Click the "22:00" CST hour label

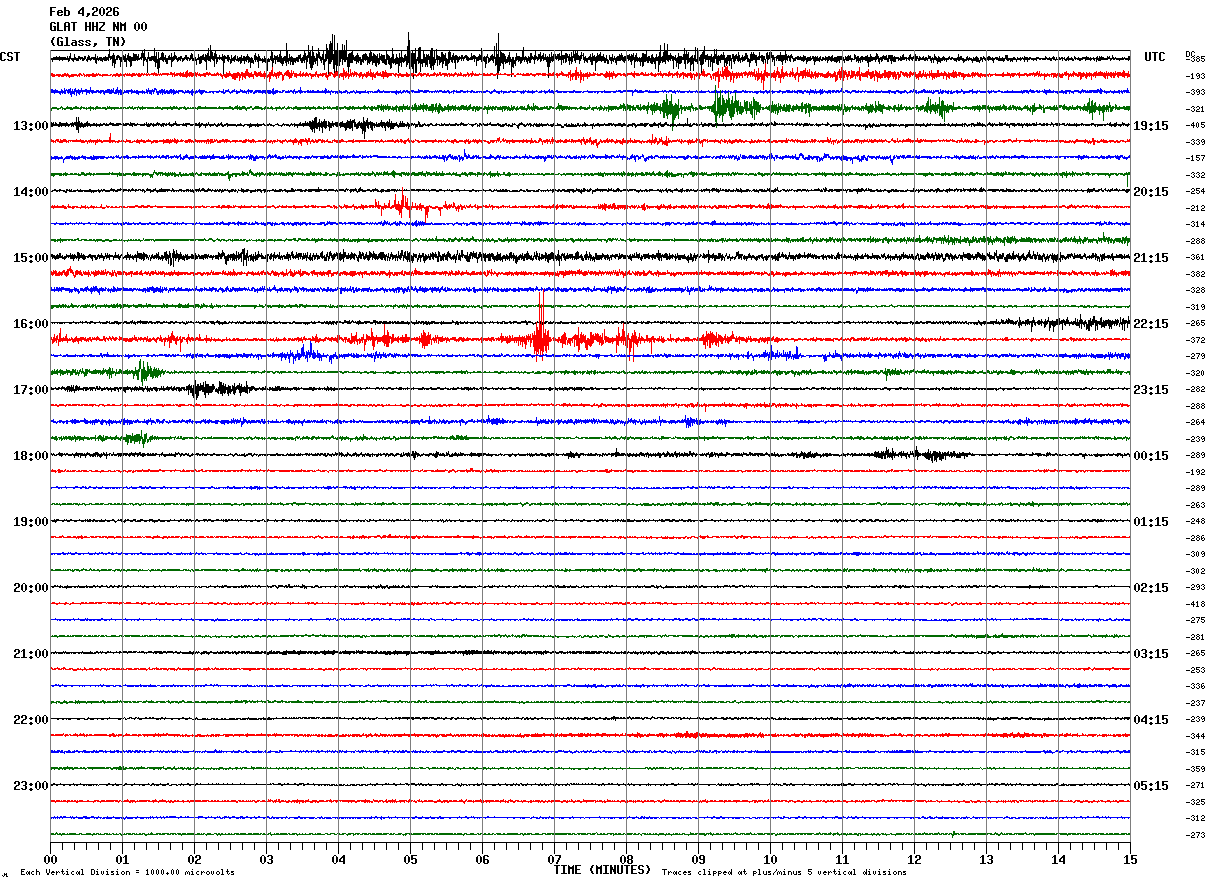pos(31,720)
